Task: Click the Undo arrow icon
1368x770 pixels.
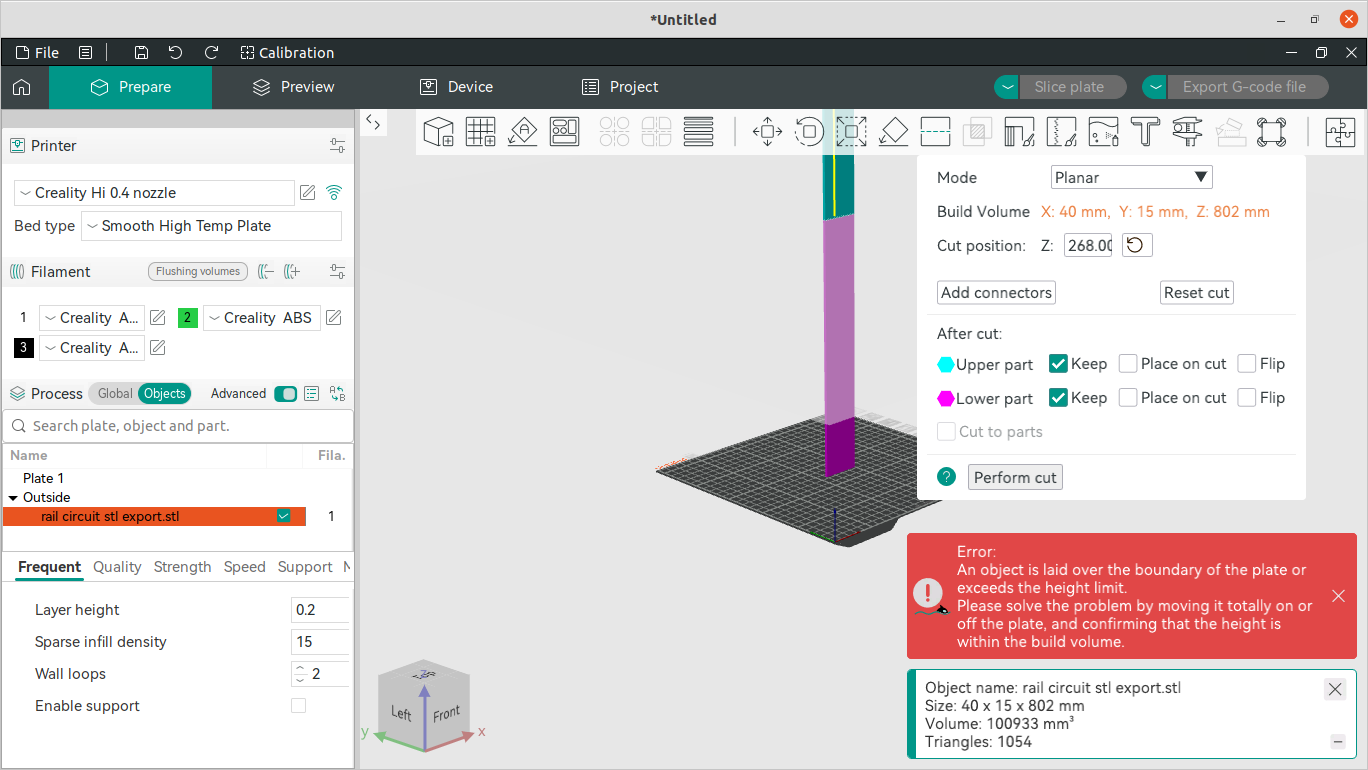Action: 176,53
